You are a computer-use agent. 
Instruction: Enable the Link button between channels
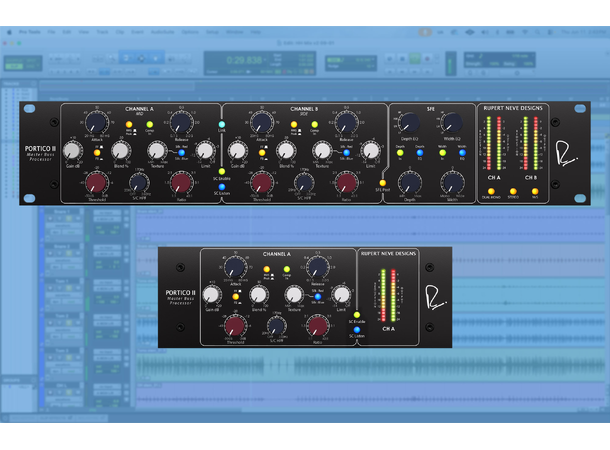click(x=221, y=124)
